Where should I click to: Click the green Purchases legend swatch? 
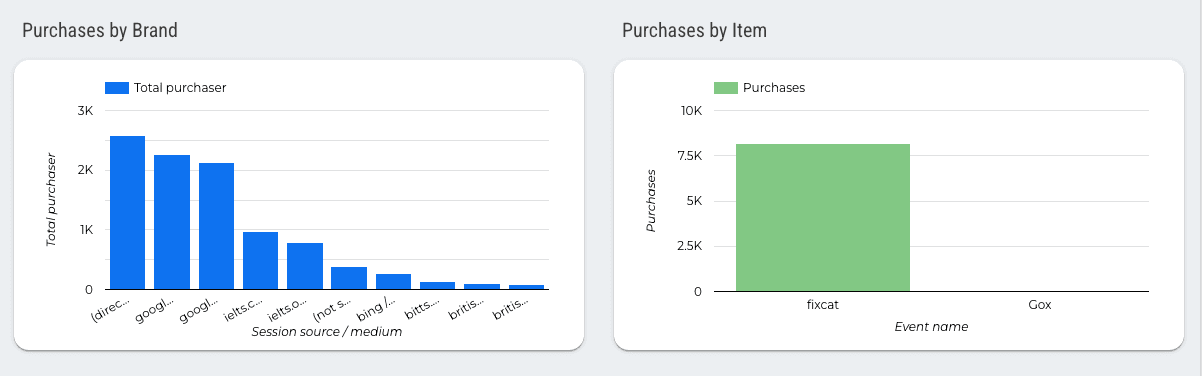coord(726,88)
